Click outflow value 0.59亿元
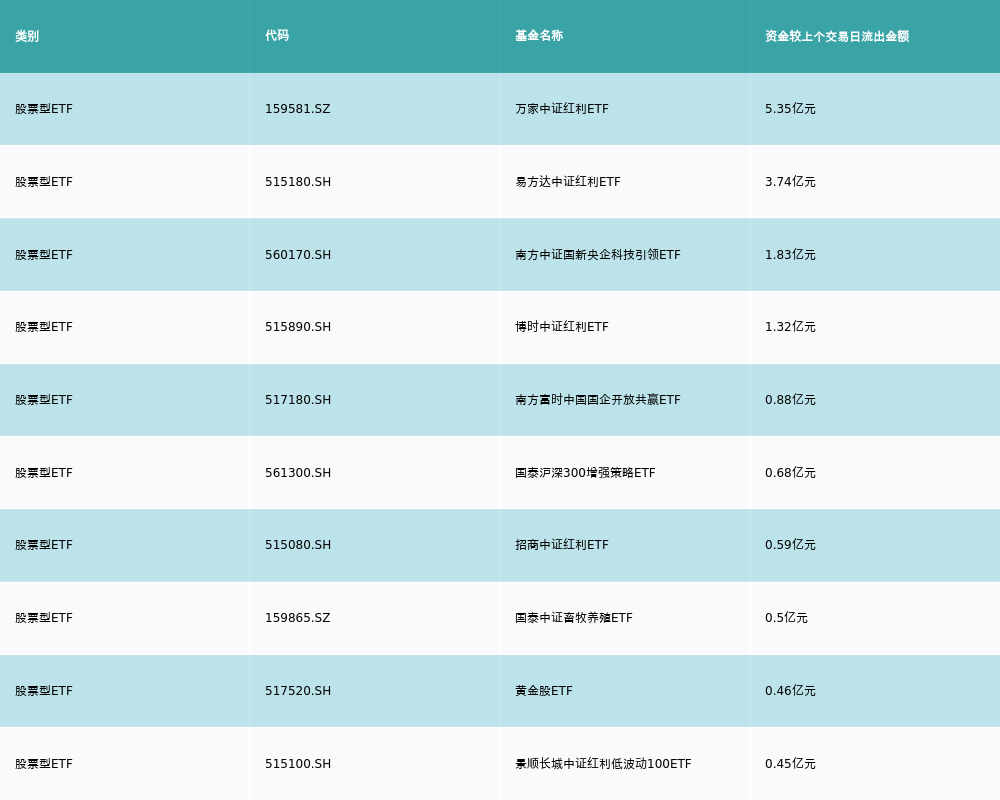1000x800 pixels. click(x=790, y=545)
